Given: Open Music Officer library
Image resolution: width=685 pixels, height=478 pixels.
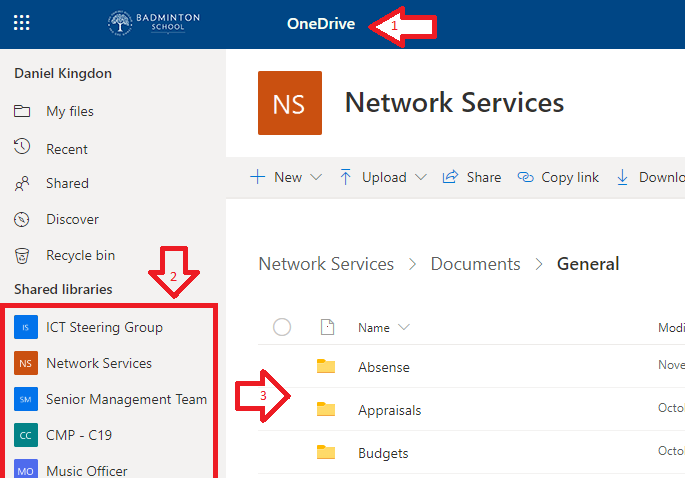Looking at the screenshot, I should pyautogui.click(x=87, y=471).
